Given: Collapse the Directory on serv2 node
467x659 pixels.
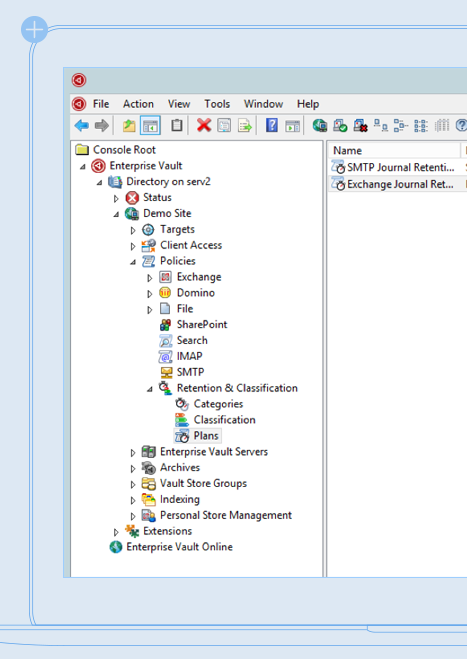Looking at the screenshot, I should (x=100, y=183).
